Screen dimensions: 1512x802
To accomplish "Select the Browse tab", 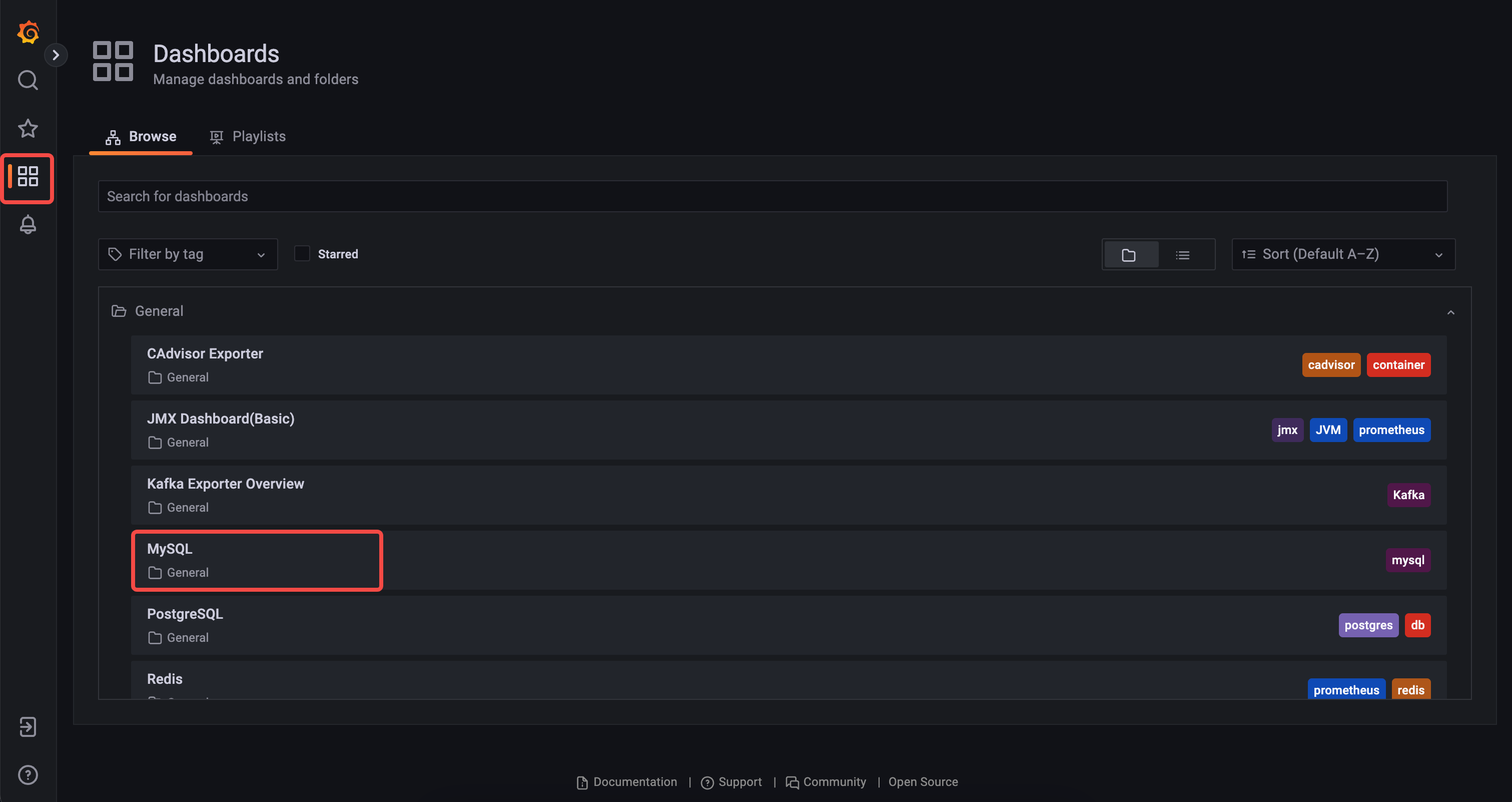I will pos(141,137).
